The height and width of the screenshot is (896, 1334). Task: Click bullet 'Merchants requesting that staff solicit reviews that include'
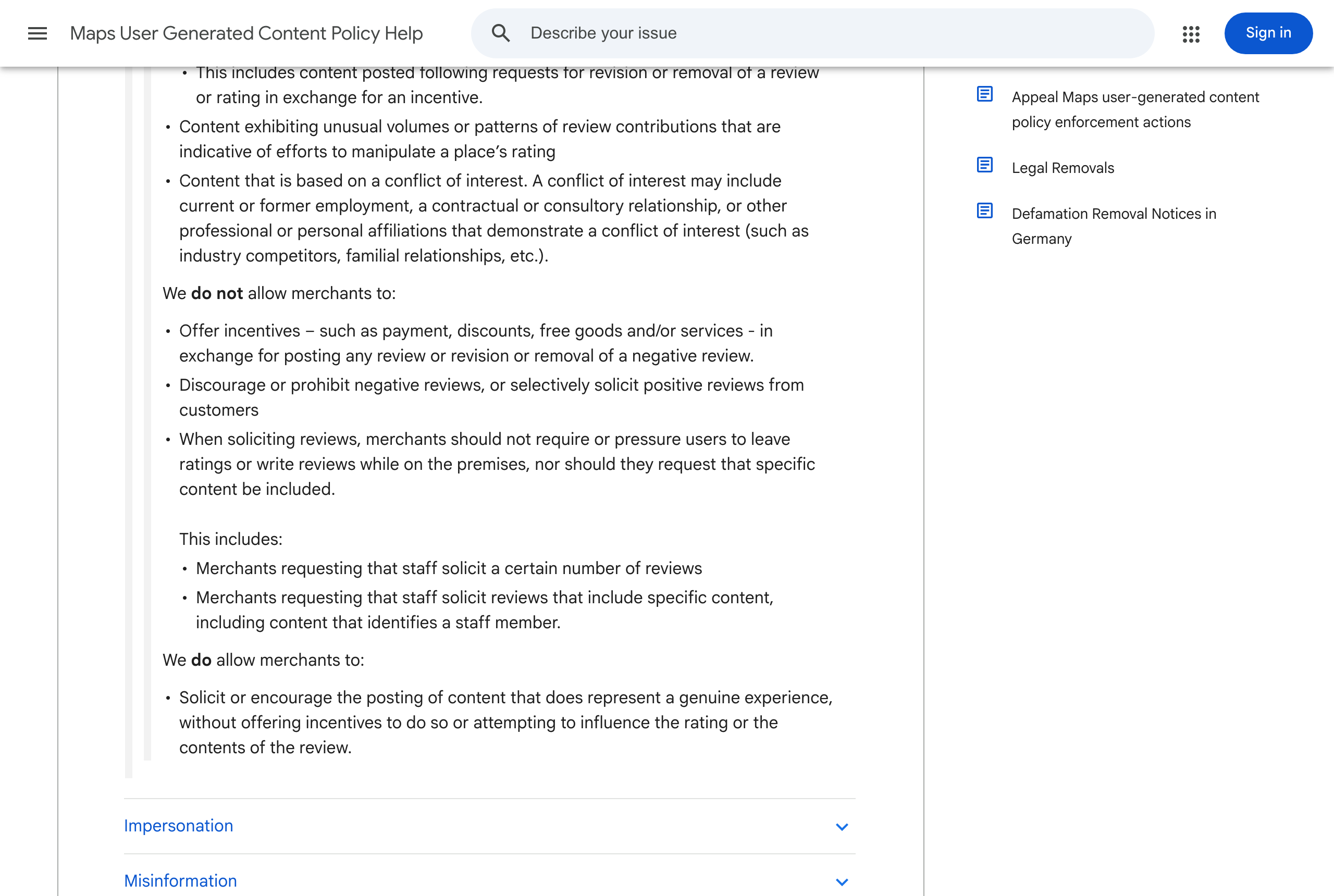(x=484, y=609)
